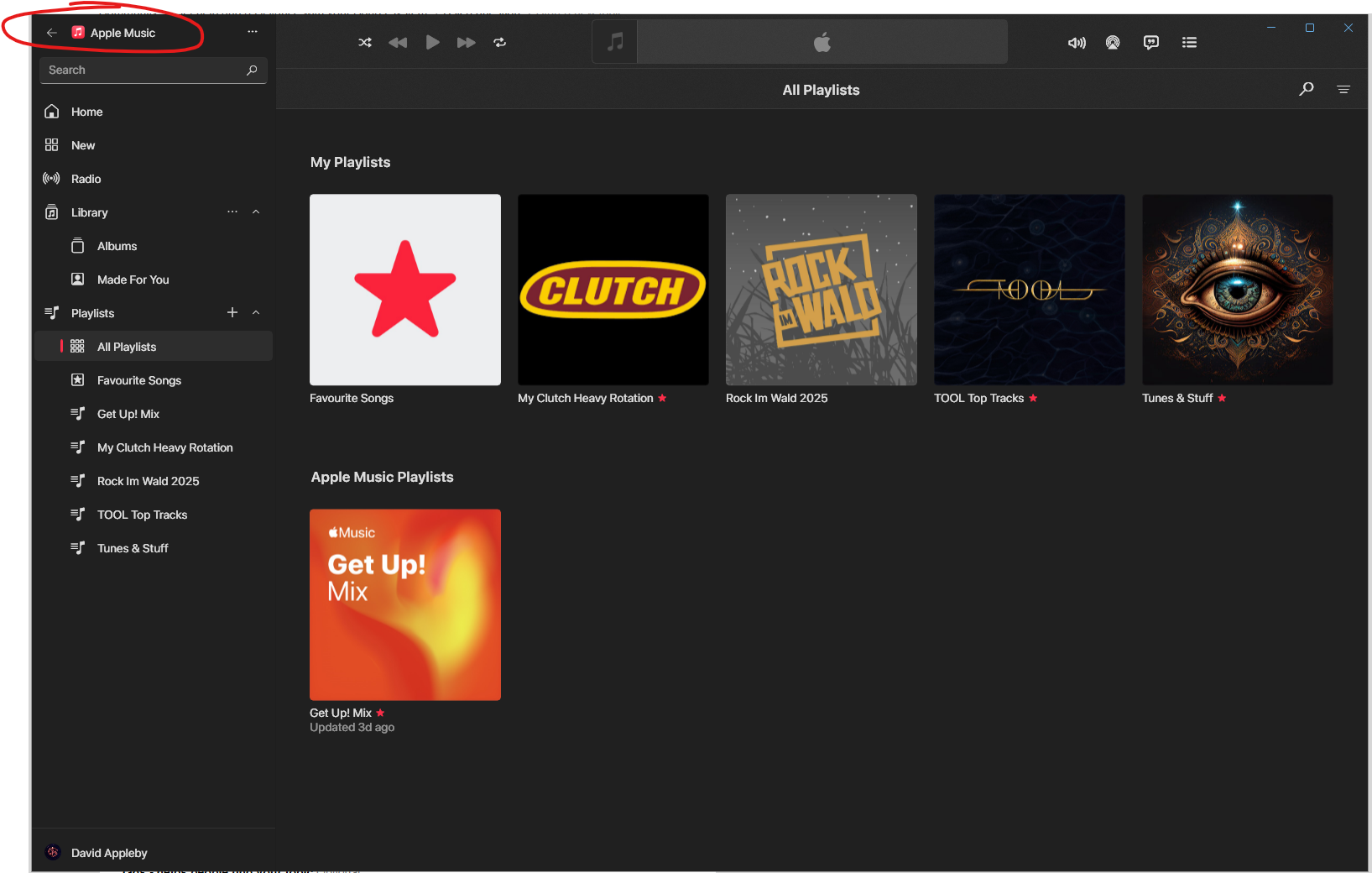Click the now-playing display with Apple logo
Image resolution: width=1372 pixels, height=873 pixels.
pyautogui.click(x=822, y=42)
